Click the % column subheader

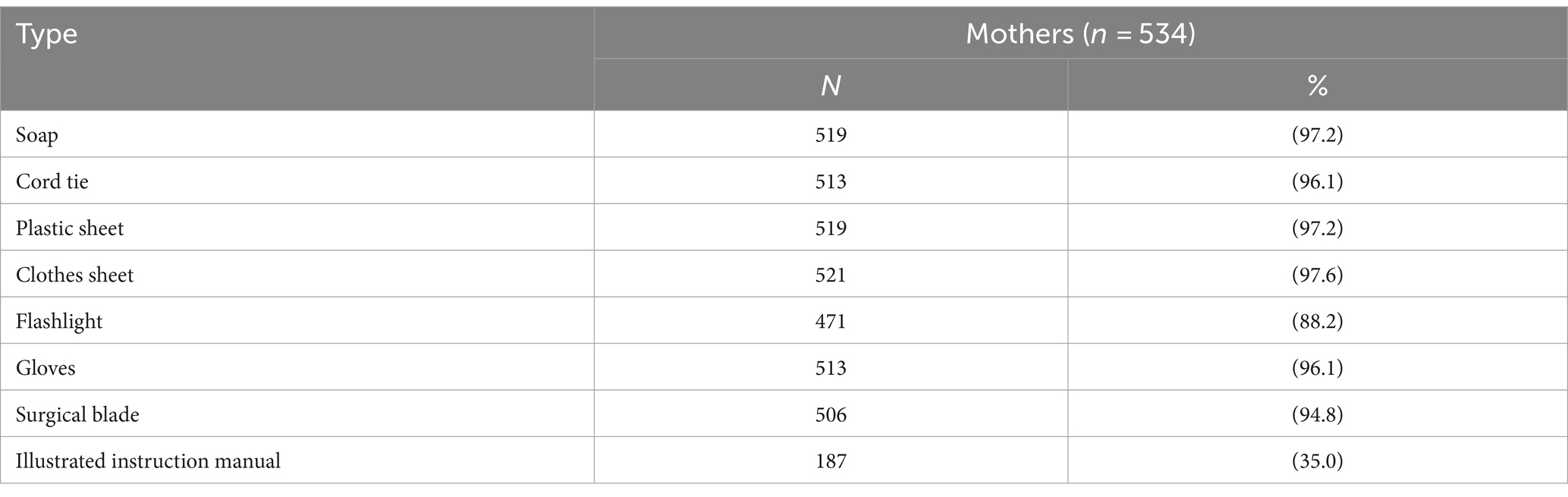[x=1318, y=86]
